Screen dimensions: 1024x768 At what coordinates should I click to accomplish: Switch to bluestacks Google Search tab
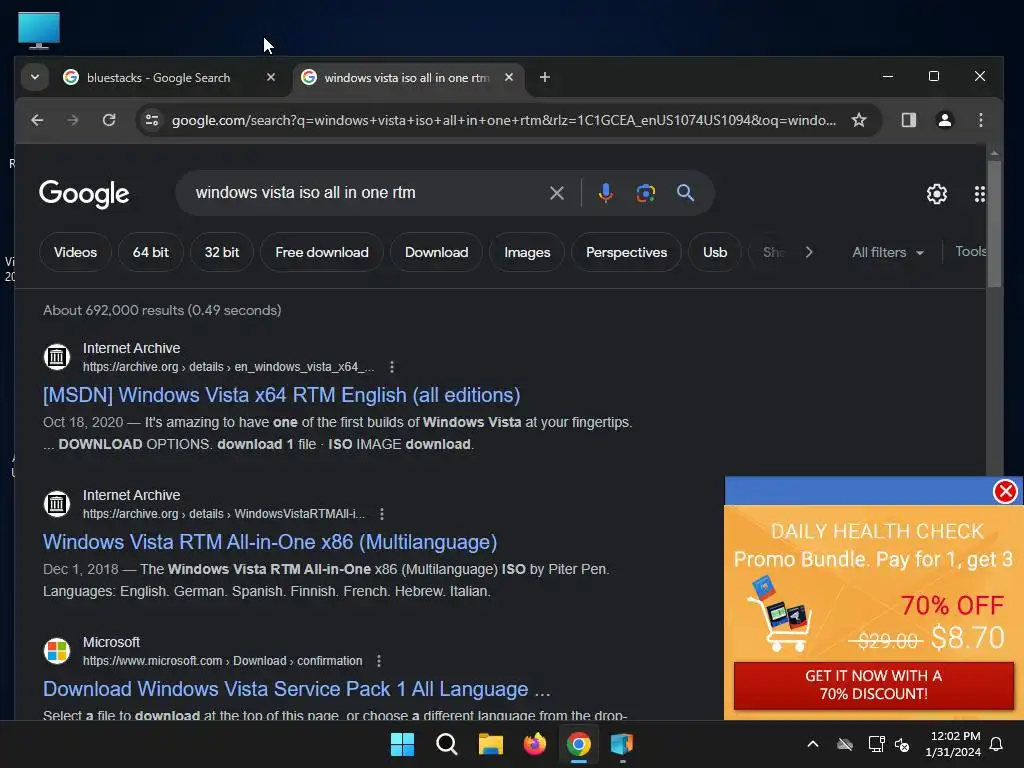point(159,78)
